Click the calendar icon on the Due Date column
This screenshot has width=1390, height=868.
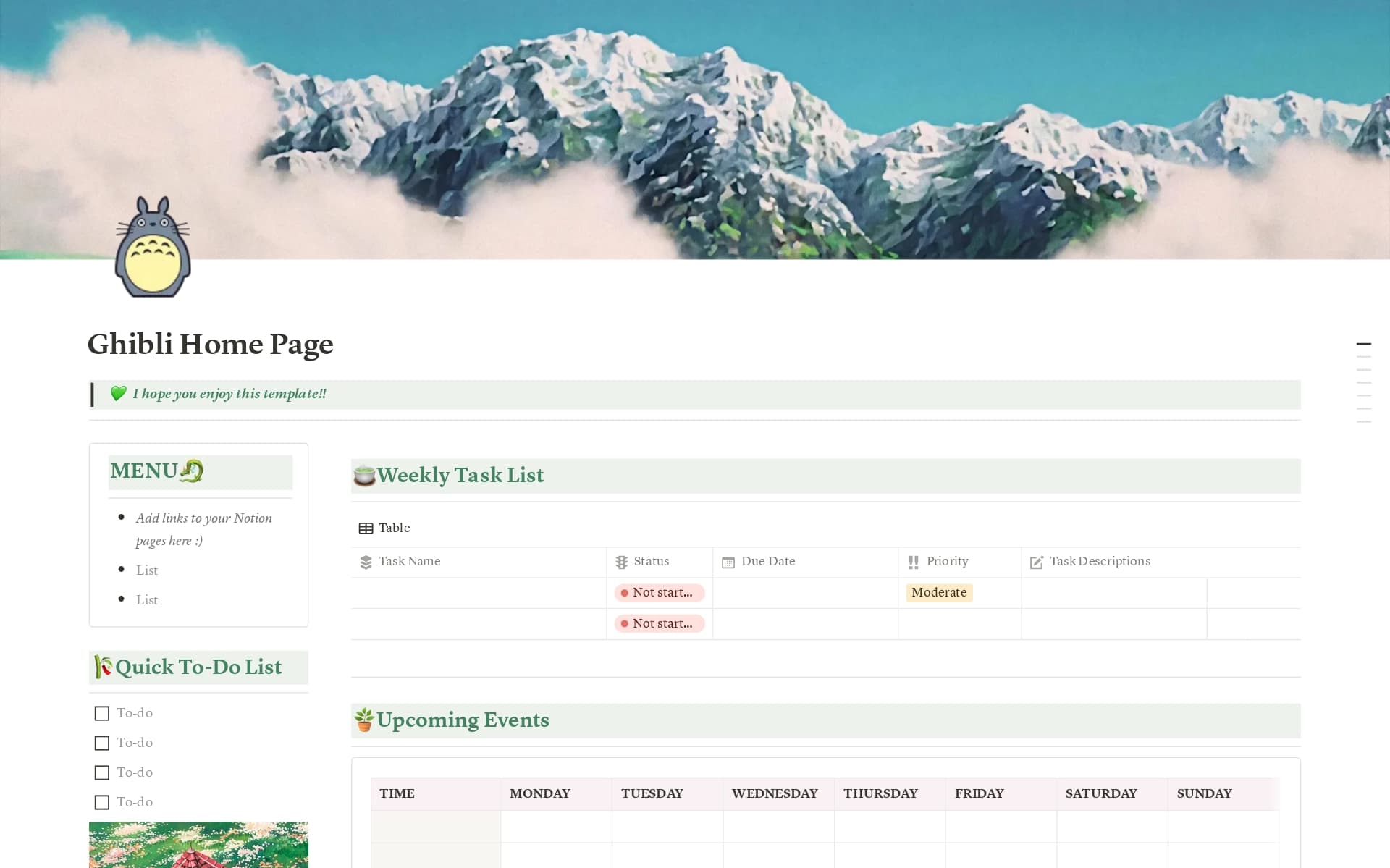[728, 561]
